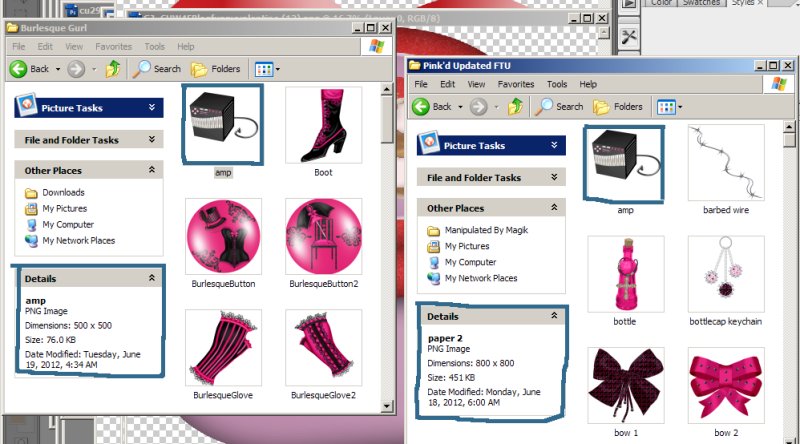800x444 pixels.
Task: Select bow 2 thumbnail
Action: (726, 385)
